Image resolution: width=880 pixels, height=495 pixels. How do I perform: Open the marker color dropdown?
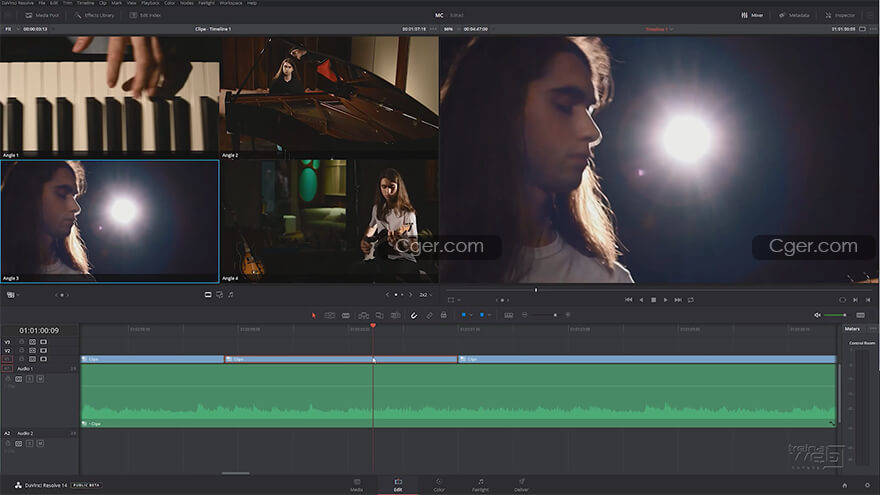tap(489, 315)
